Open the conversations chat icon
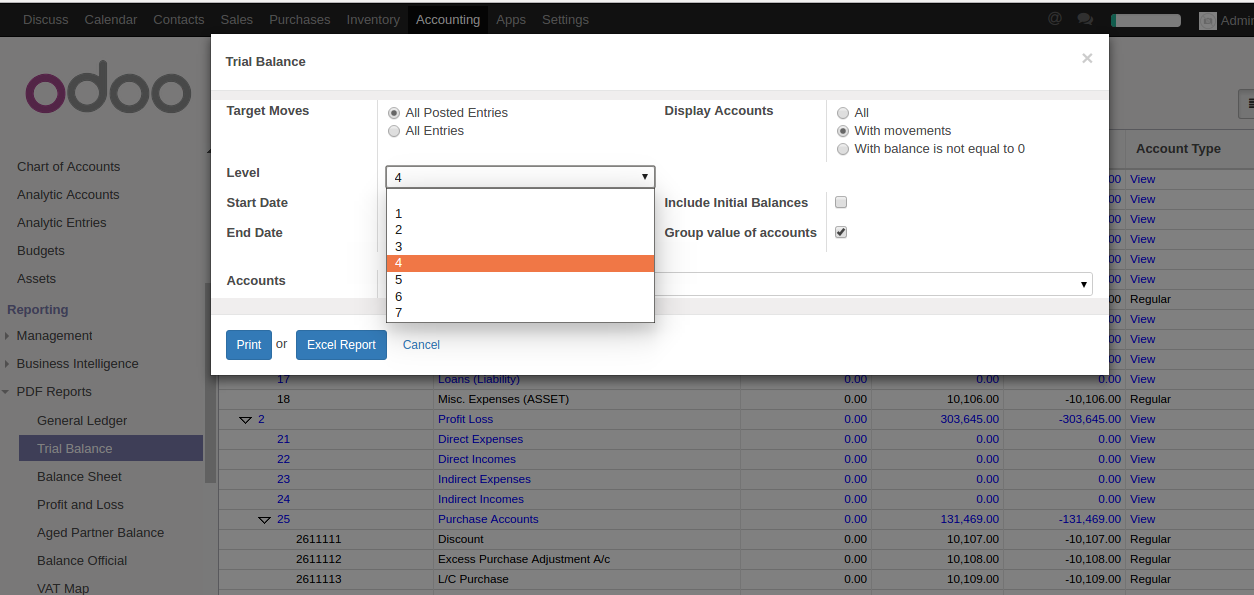The height and width of the screenshot is (595, 1254). pos(1085,19)
